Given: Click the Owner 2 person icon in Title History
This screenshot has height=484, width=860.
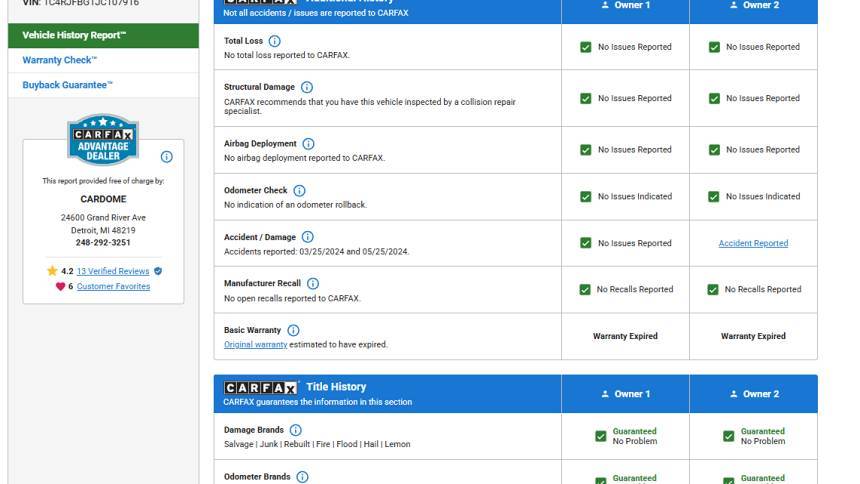Looking at the screenshot, I should tap(734, 394).
